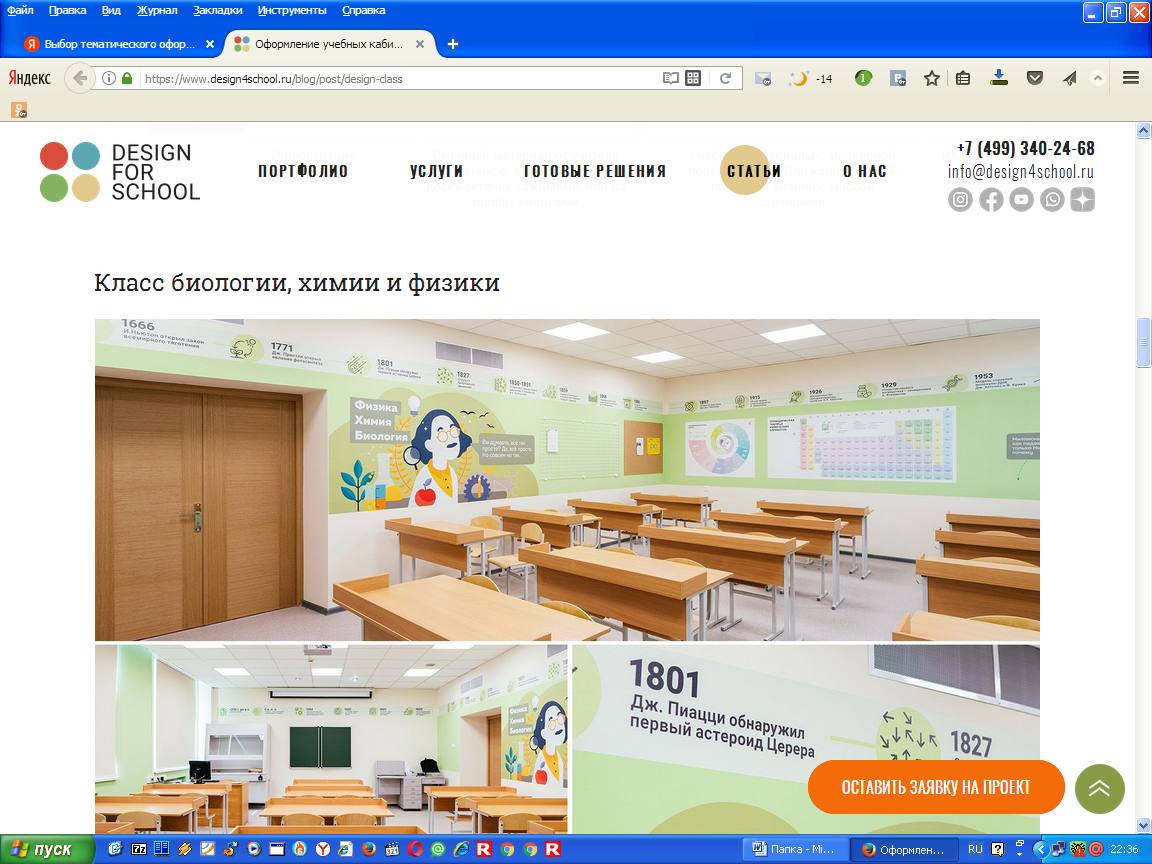This screenshot has width=1152, height=864.
Task: Click the green scroll-to-top round button
Action: (x=1099, y=789)
